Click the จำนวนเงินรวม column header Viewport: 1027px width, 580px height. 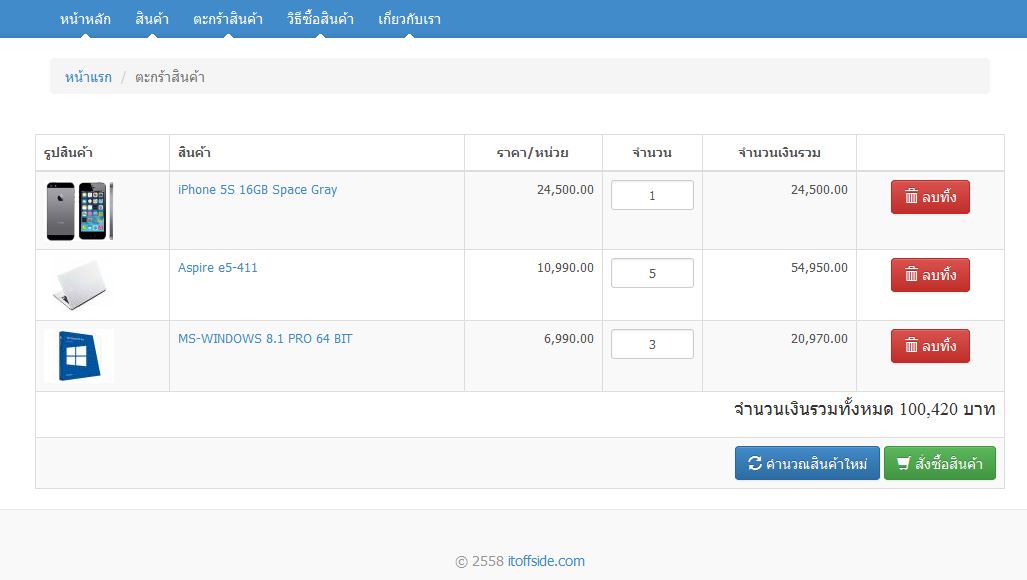point(779,153)
